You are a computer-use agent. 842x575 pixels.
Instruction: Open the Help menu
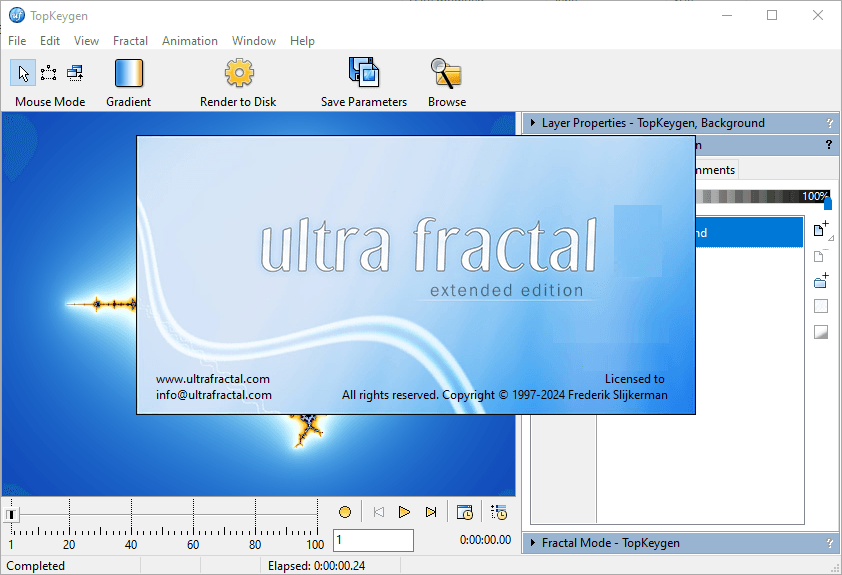302,41
